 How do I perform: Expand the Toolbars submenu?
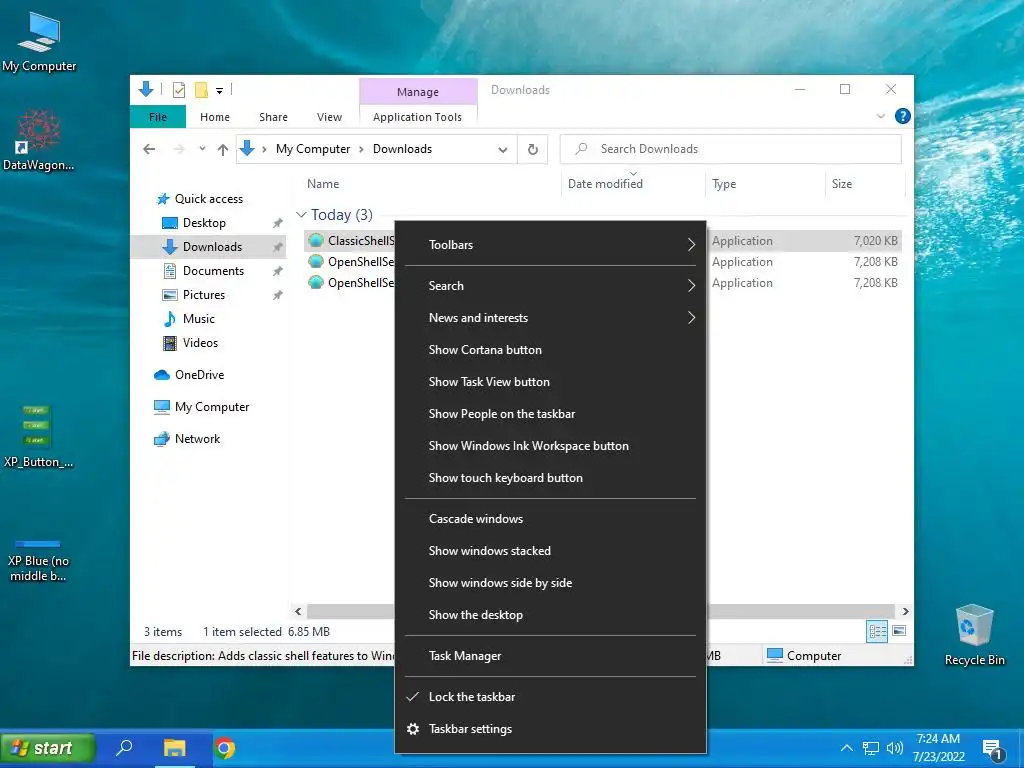(x=551, y=245)
